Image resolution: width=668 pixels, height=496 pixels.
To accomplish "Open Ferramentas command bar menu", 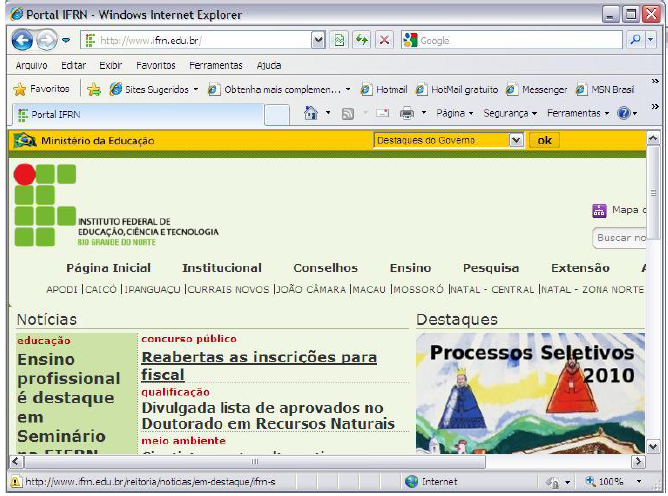I will point(578,113).
